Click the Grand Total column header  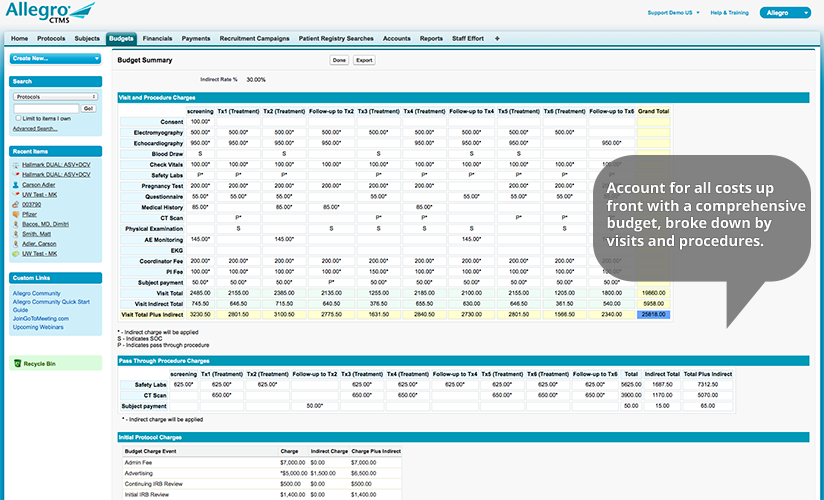tap(654, 111)
